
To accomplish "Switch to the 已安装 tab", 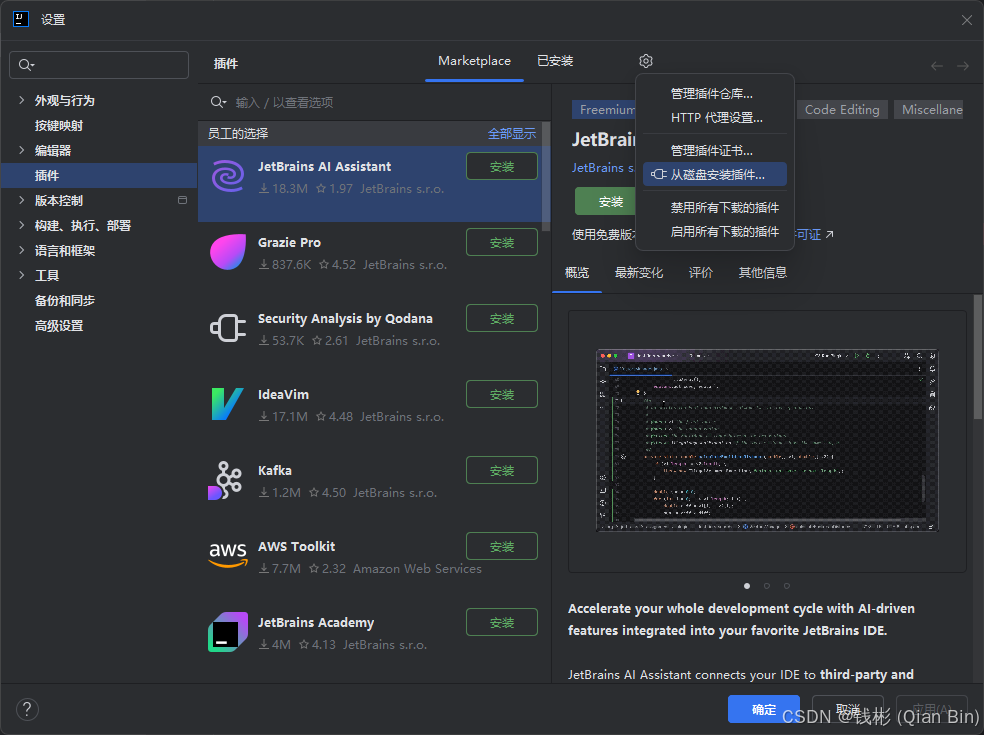I will click(555, 61).
